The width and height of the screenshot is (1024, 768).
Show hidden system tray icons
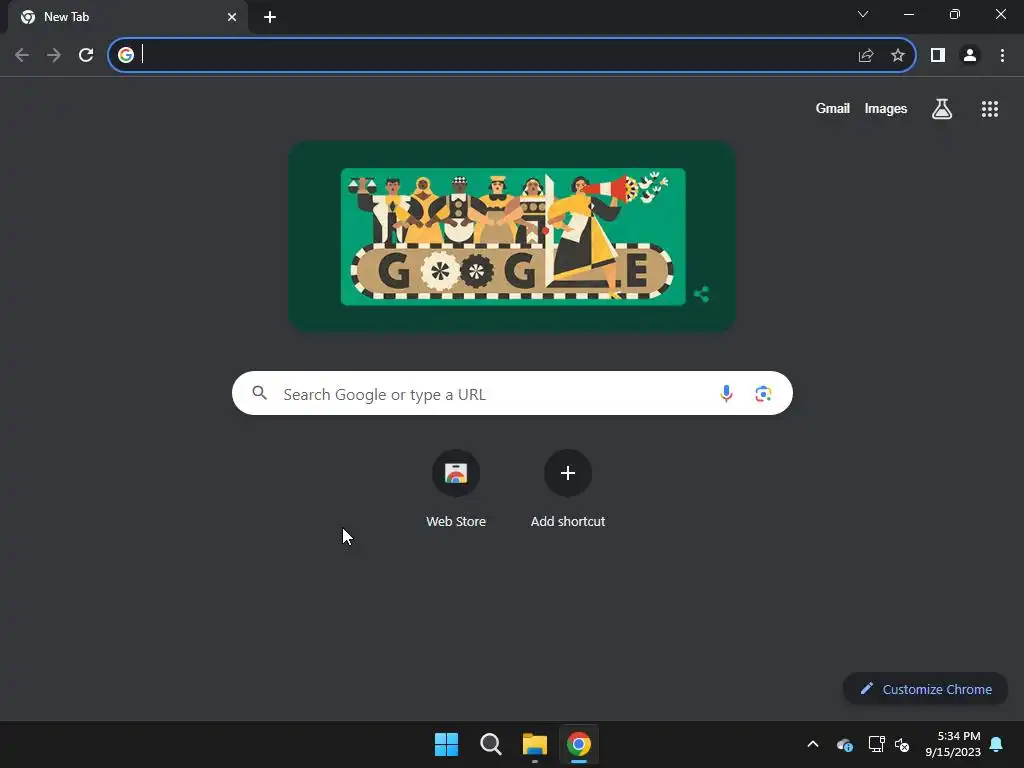(813, 744)
